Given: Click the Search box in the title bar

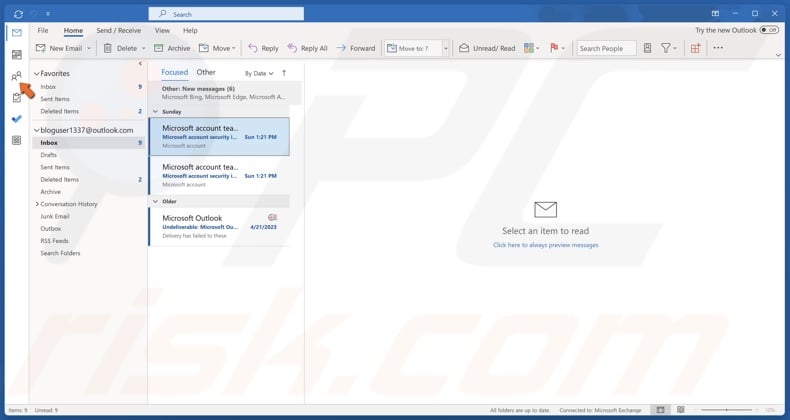Looking at the screenshot, I should pyautogui.click(x=226, y=14).
